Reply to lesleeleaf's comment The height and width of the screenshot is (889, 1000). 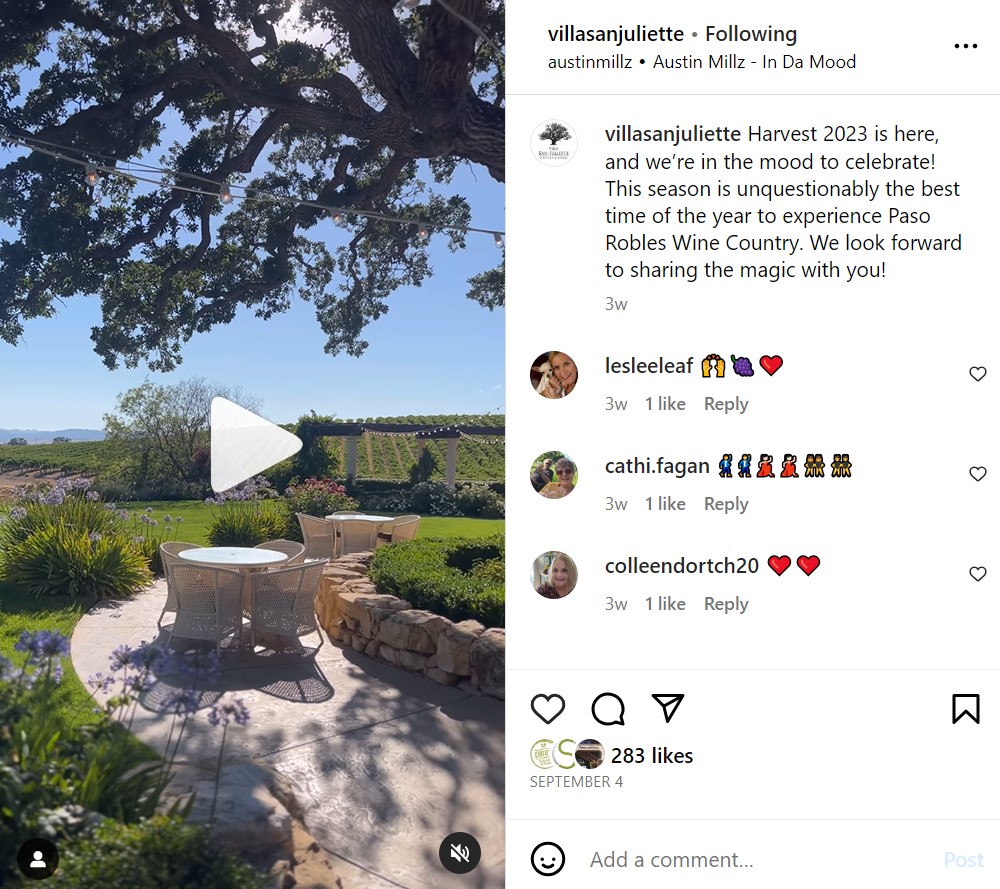click(x=726, y=404)
